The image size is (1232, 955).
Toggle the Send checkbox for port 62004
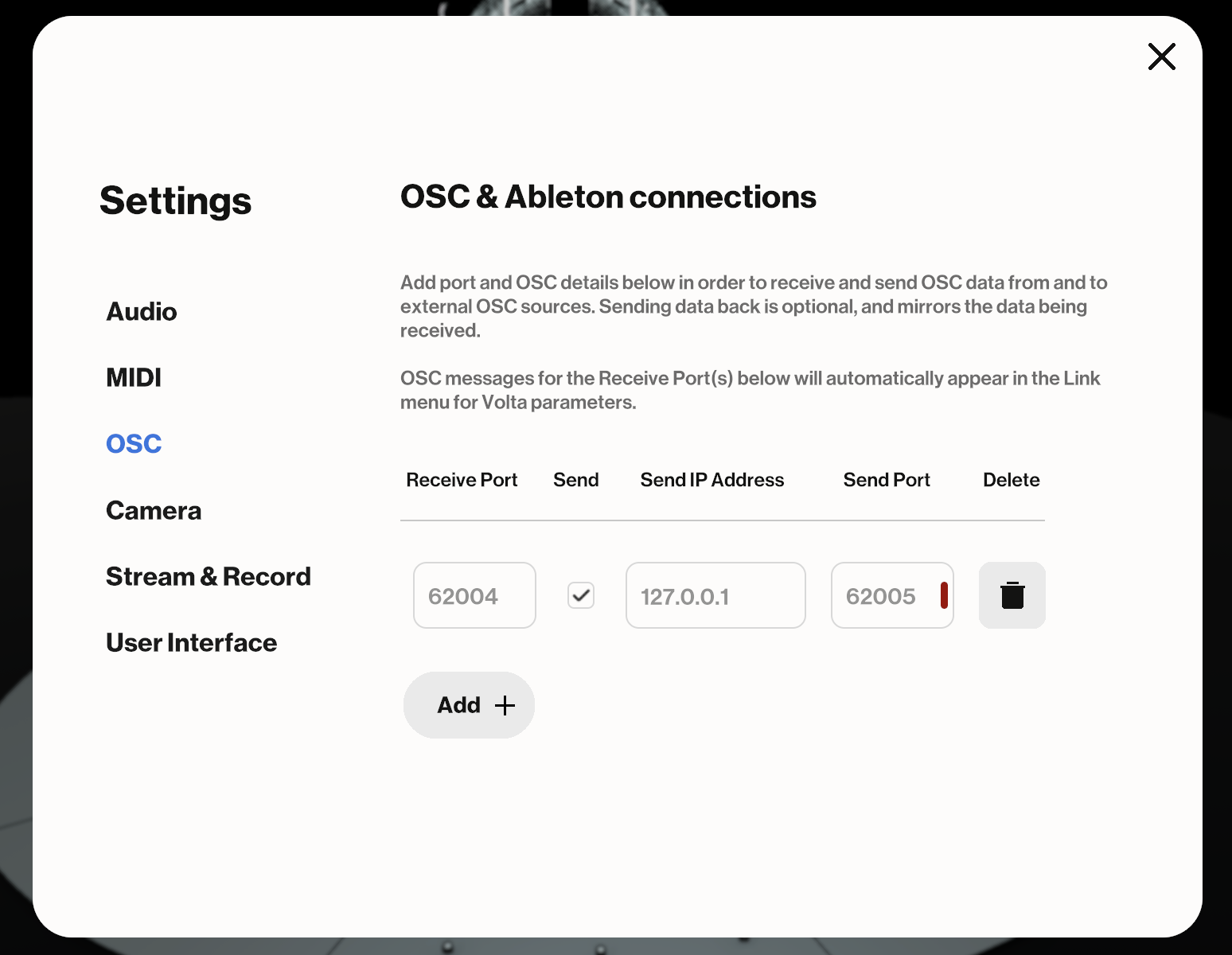(x=581, y=595)
